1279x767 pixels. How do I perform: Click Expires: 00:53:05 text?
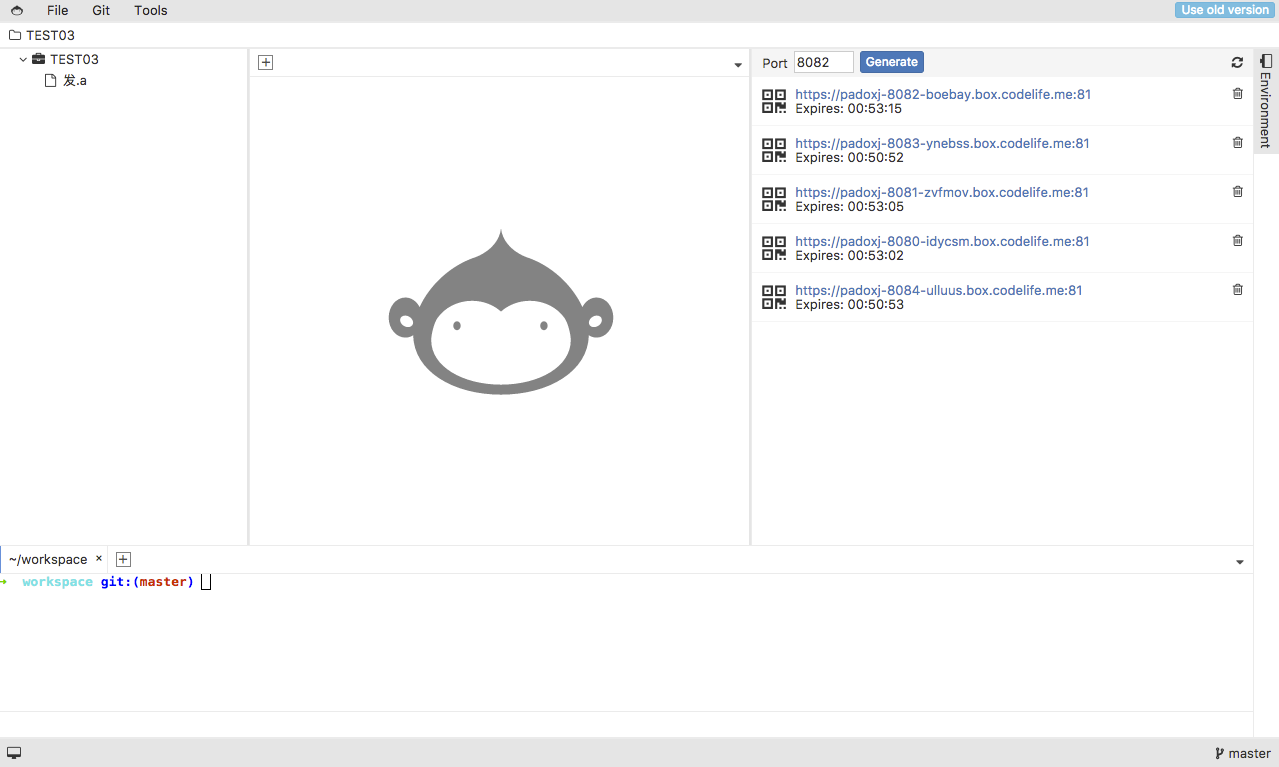point(849,206)
